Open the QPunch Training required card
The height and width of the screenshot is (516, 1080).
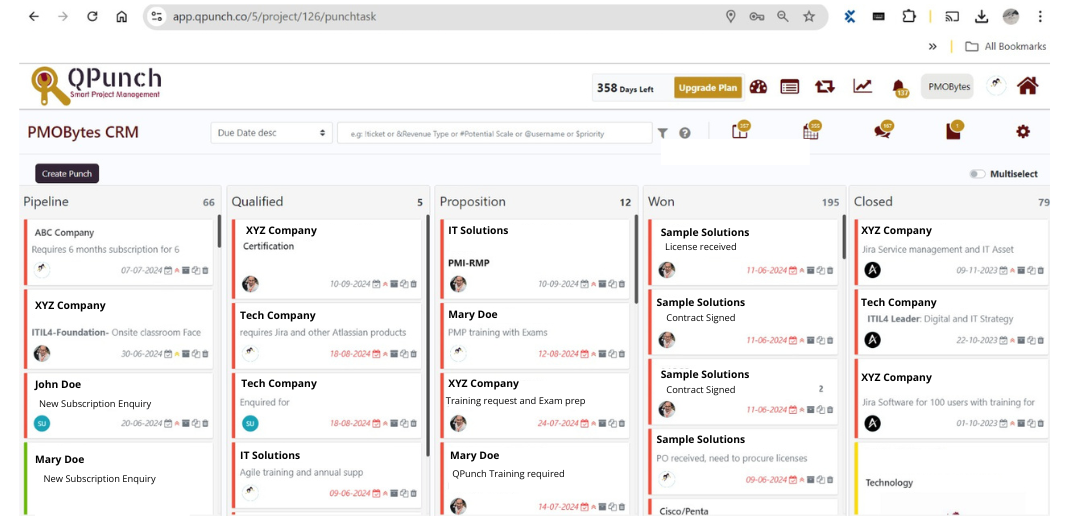pyautogui.click(x=534, y=479)
